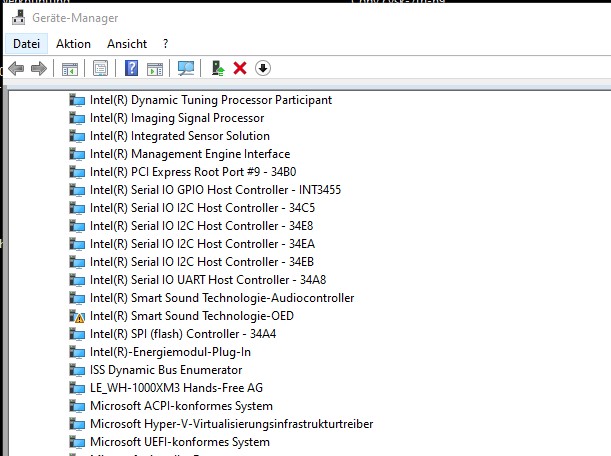Select Intel(R) Integrated Sensor Solution

pos(180,136)
